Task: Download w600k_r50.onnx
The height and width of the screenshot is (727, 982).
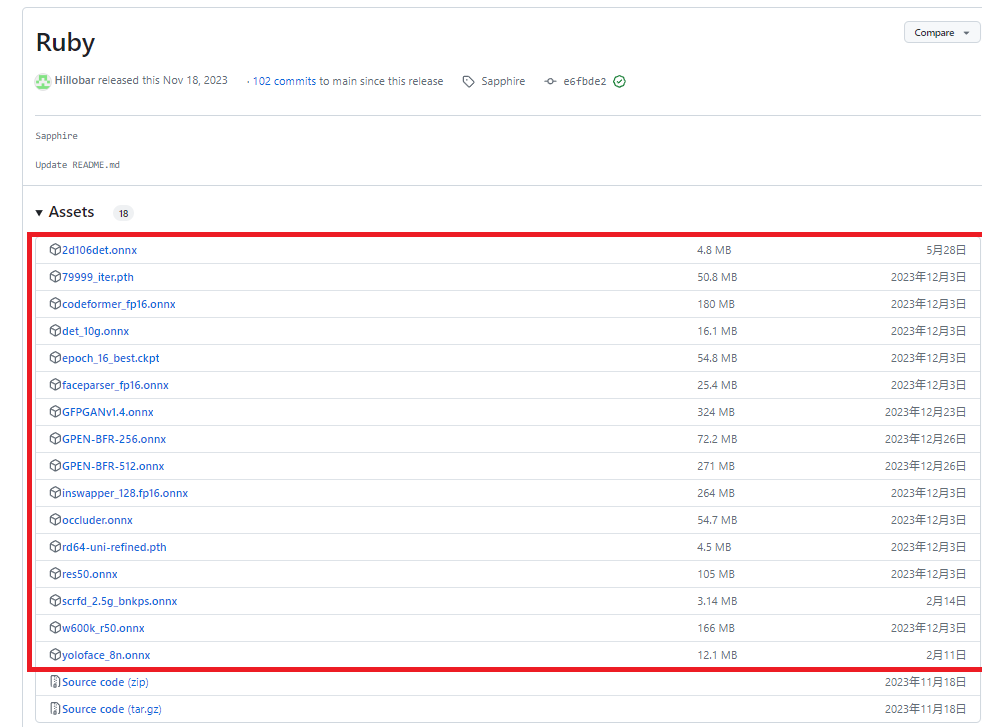Action: (x=103, y=627)
